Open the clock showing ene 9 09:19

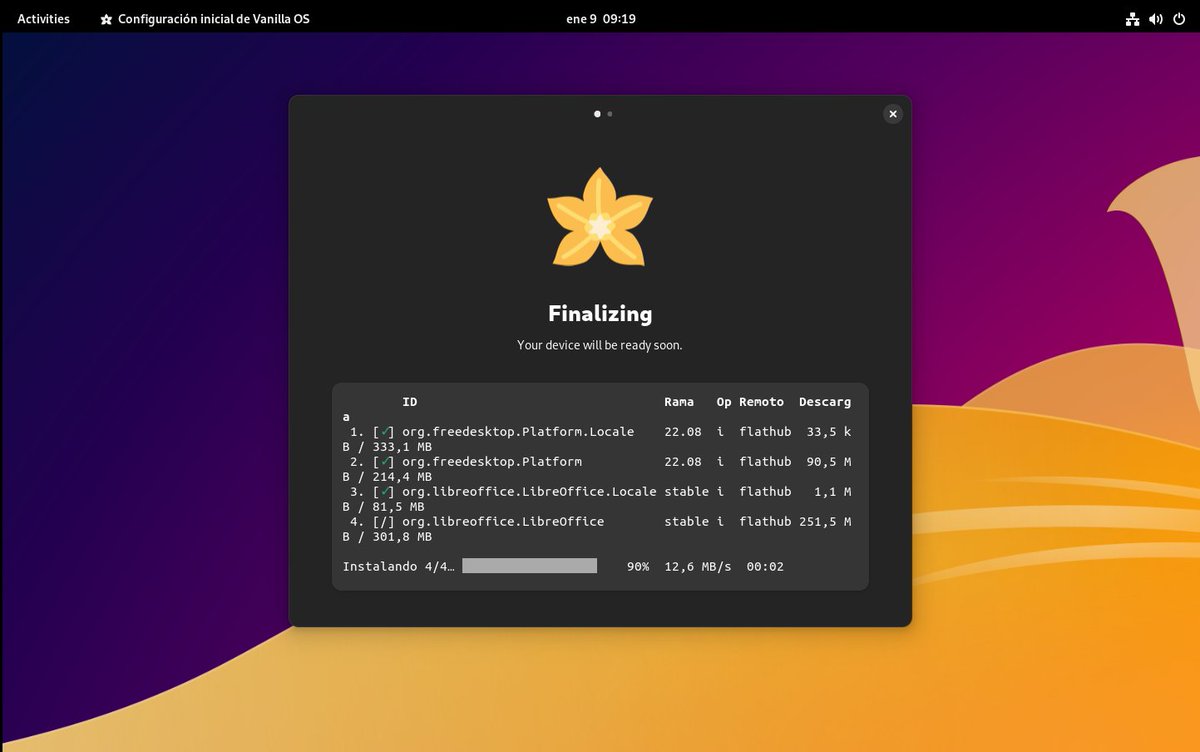(x=600, y=18)
